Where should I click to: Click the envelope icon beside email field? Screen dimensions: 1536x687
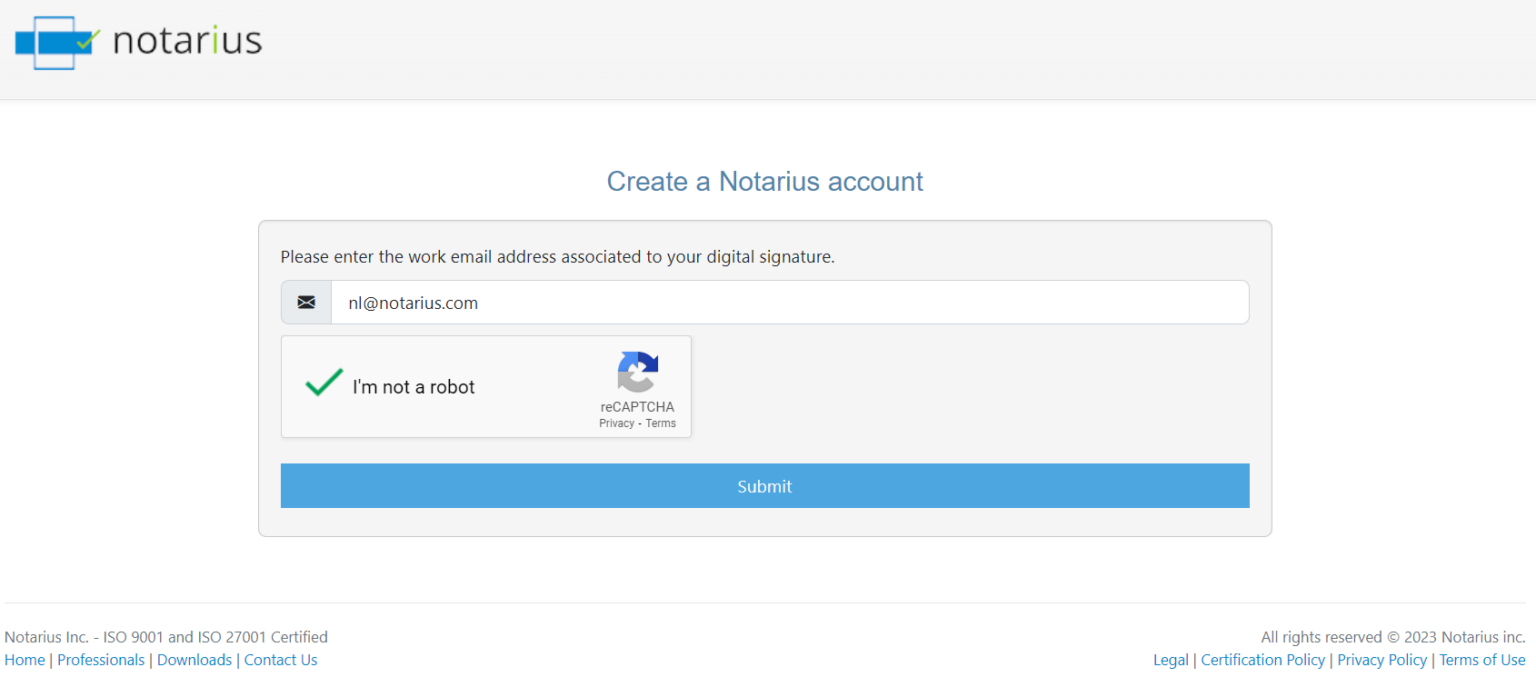(306, 302)
